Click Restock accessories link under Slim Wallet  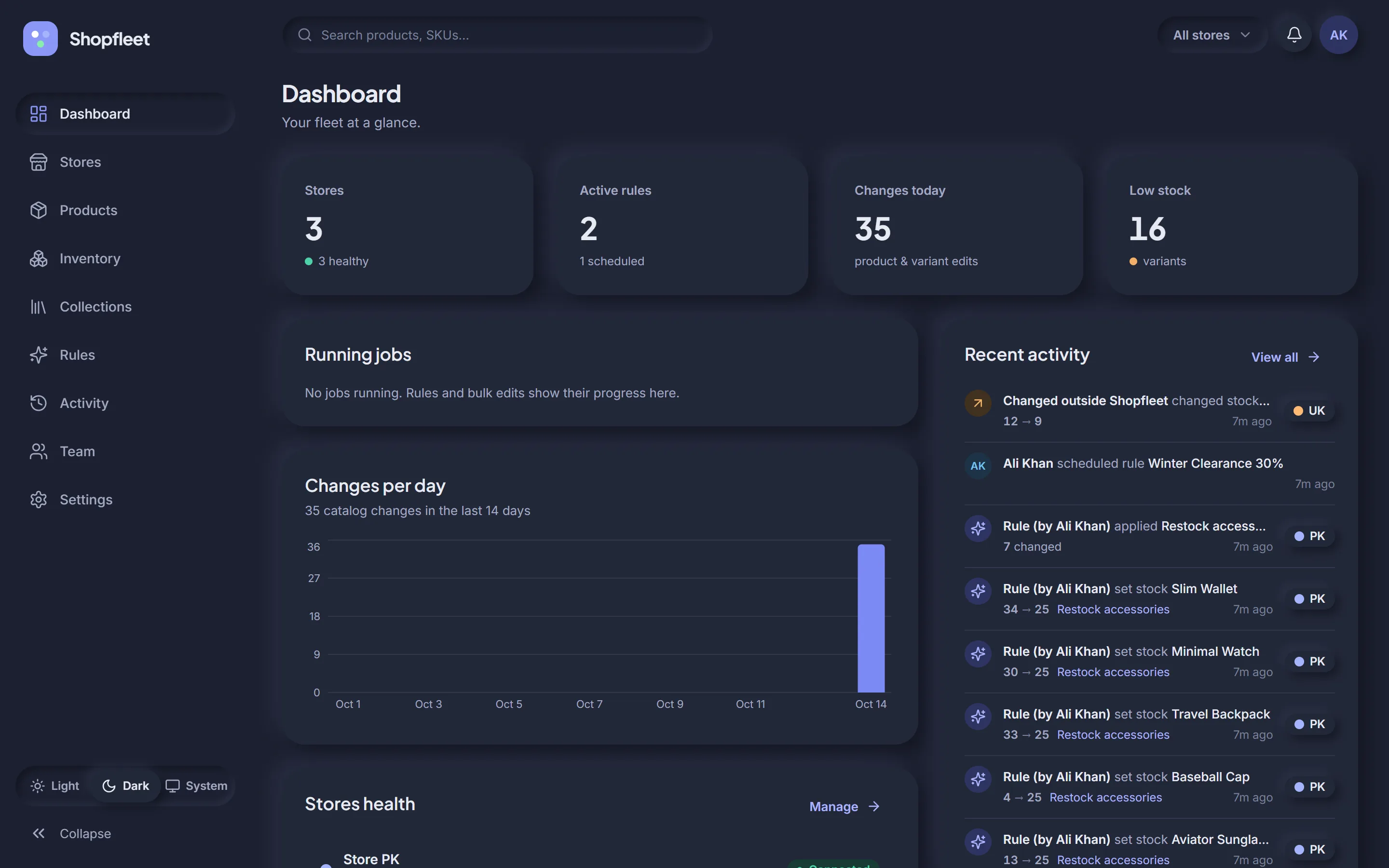tap(1113, 609)
